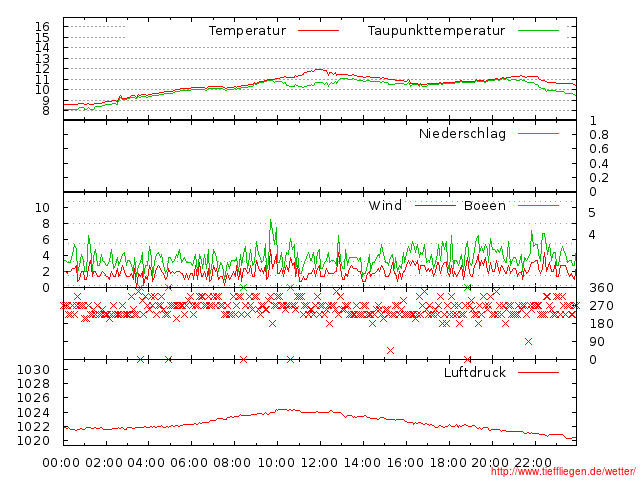Click the 12 temperature axis value
Image resolution: width=640 pixels, height=480 pixels.
(x=42, y=69)
